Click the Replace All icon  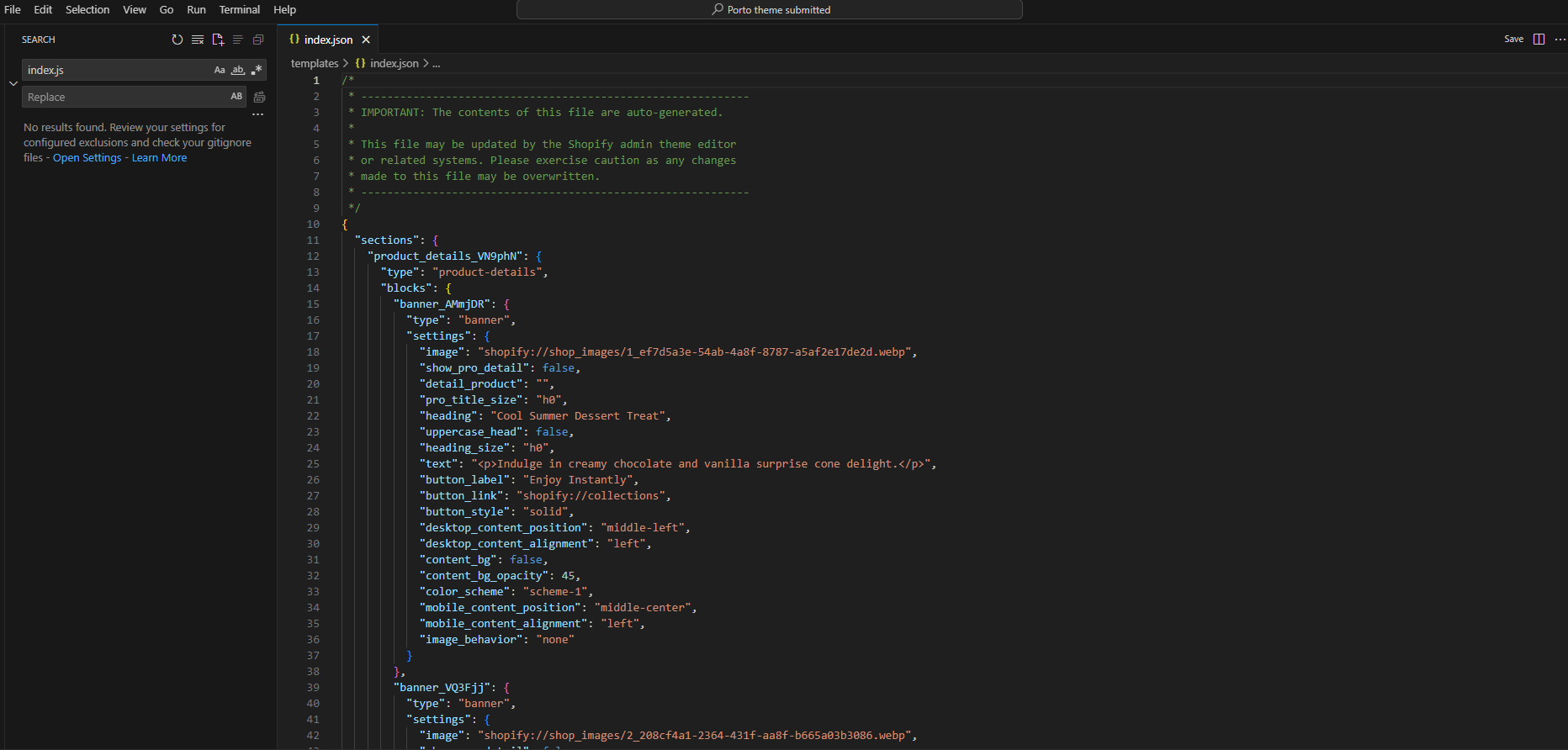(x=259, y=98)
